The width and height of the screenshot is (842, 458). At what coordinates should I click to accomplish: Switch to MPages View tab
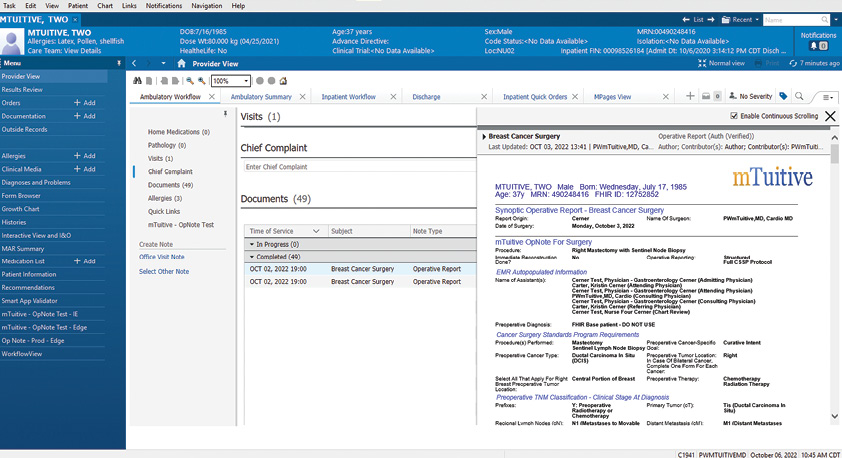click(612, 97)
